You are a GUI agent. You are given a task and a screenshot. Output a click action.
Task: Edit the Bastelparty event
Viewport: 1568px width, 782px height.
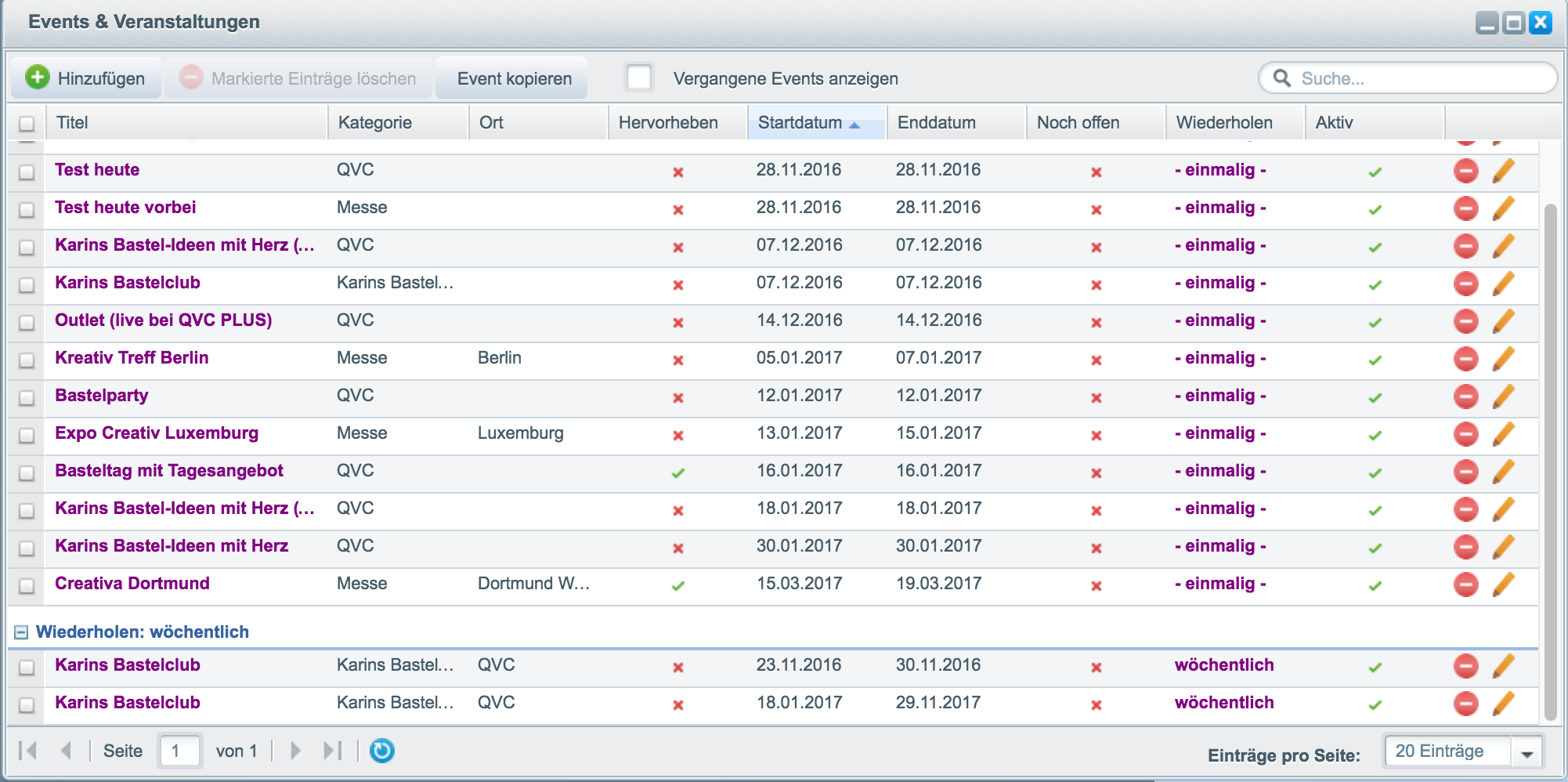(x=1503, y=396)
